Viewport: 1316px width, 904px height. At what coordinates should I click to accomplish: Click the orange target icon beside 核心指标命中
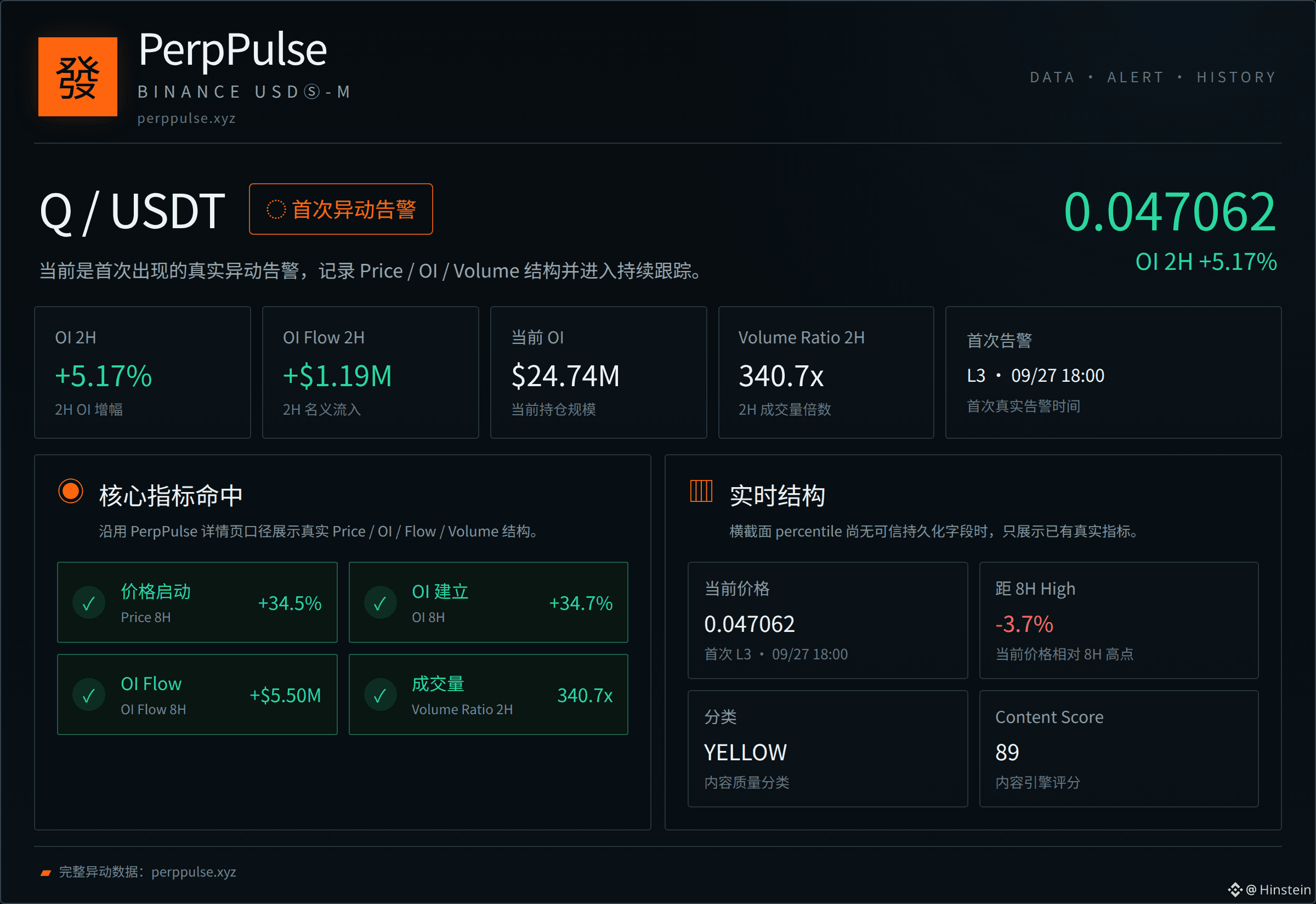coord(71,491)
